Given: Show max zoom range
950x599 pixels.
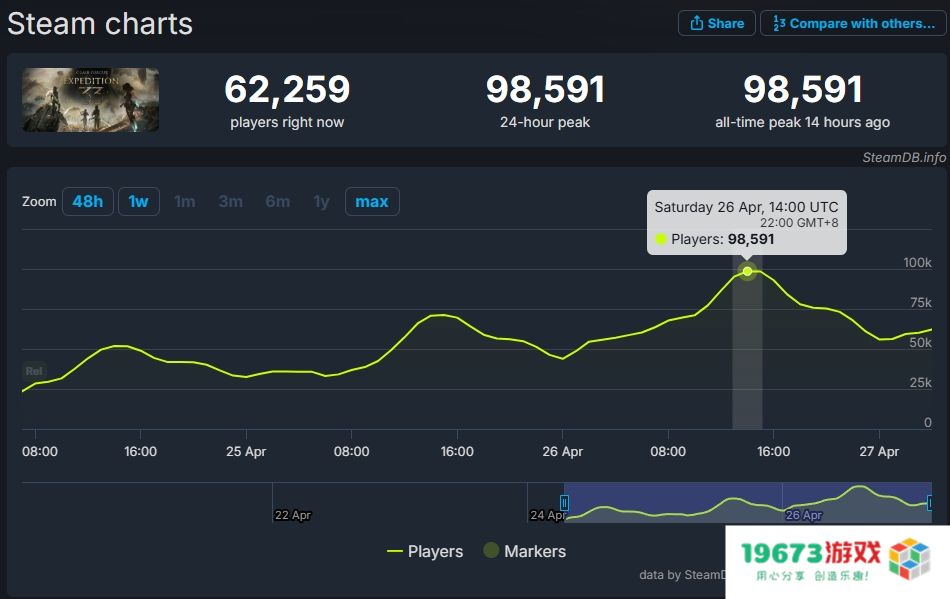Looking at the screenshot, I should coord(371,201).
